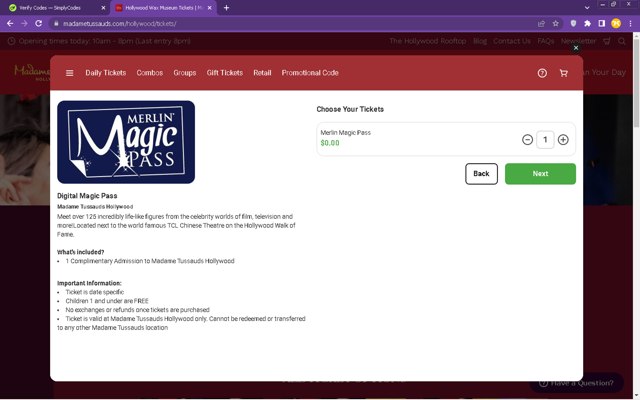This screenshot has width=640, height=400.
Task: Click the site search magnifier icon
Action: point(622,41)
